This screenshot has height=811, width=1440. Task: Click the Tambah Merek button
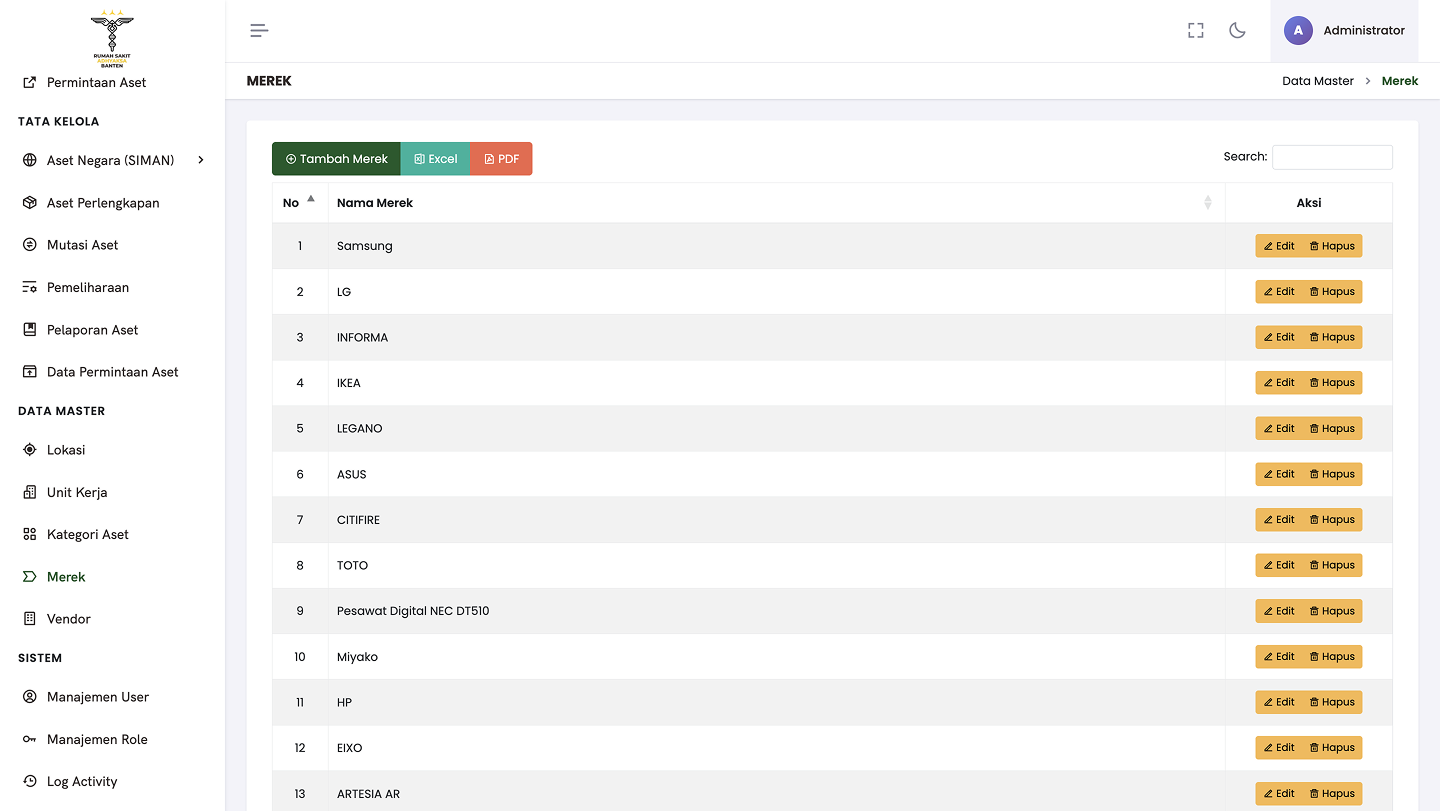click(x=336, y=159)
